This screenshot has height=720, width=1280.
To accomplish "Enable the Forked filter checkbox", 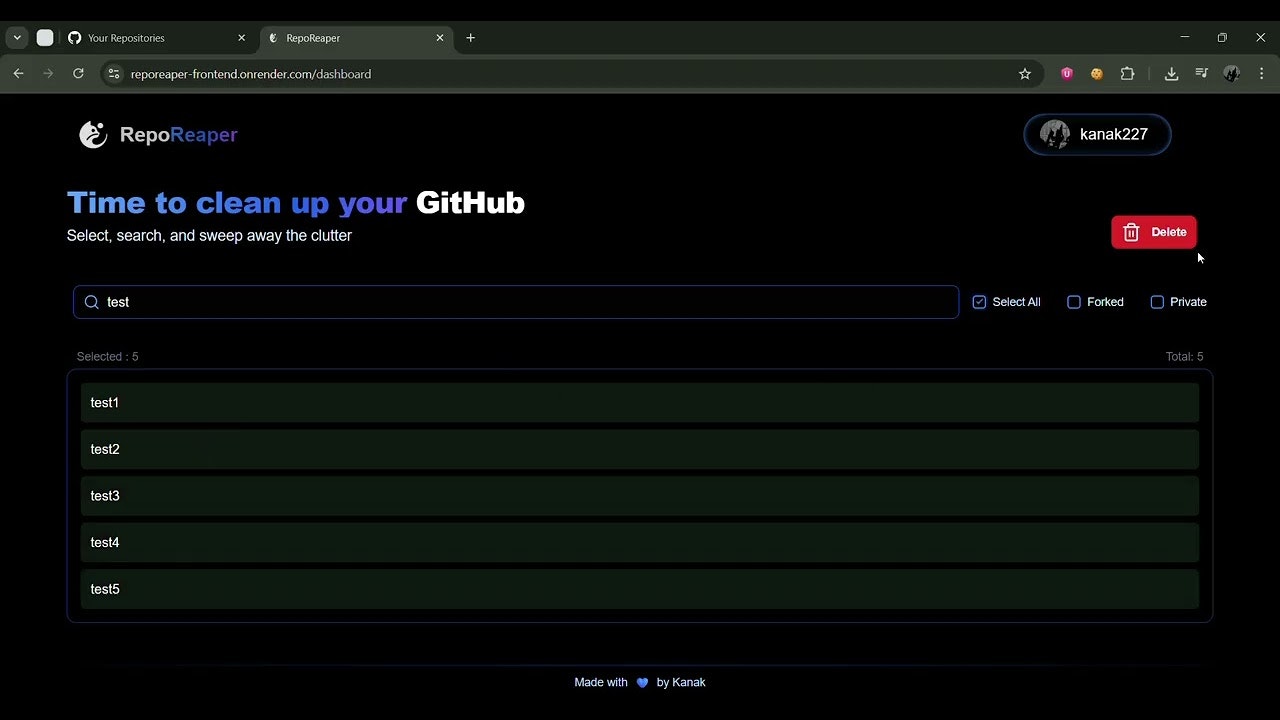I will click(1074, 302).
